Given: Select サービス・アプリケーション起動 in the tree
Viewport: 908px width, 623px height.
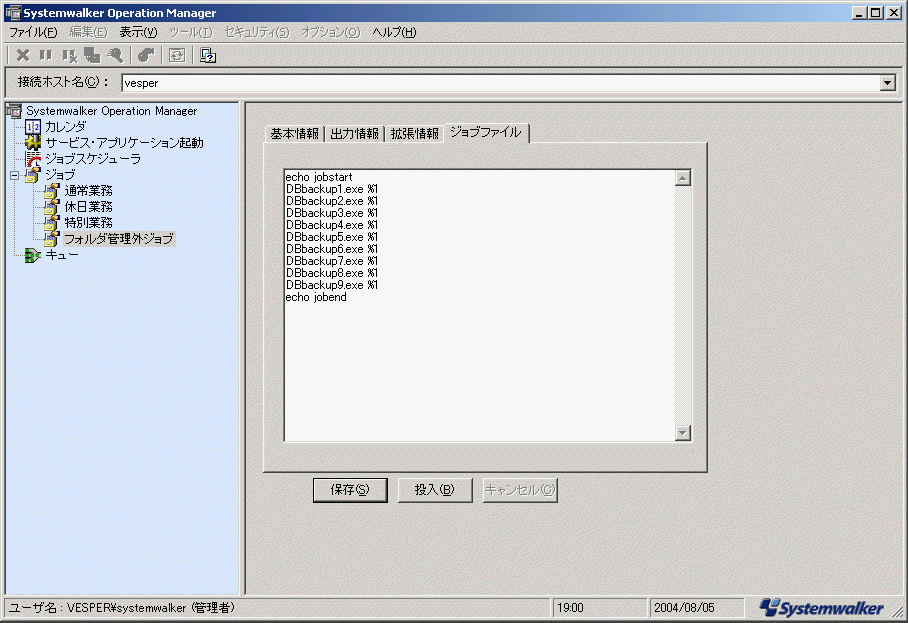Looking at the screenshot, I should (x=125, y=142).
